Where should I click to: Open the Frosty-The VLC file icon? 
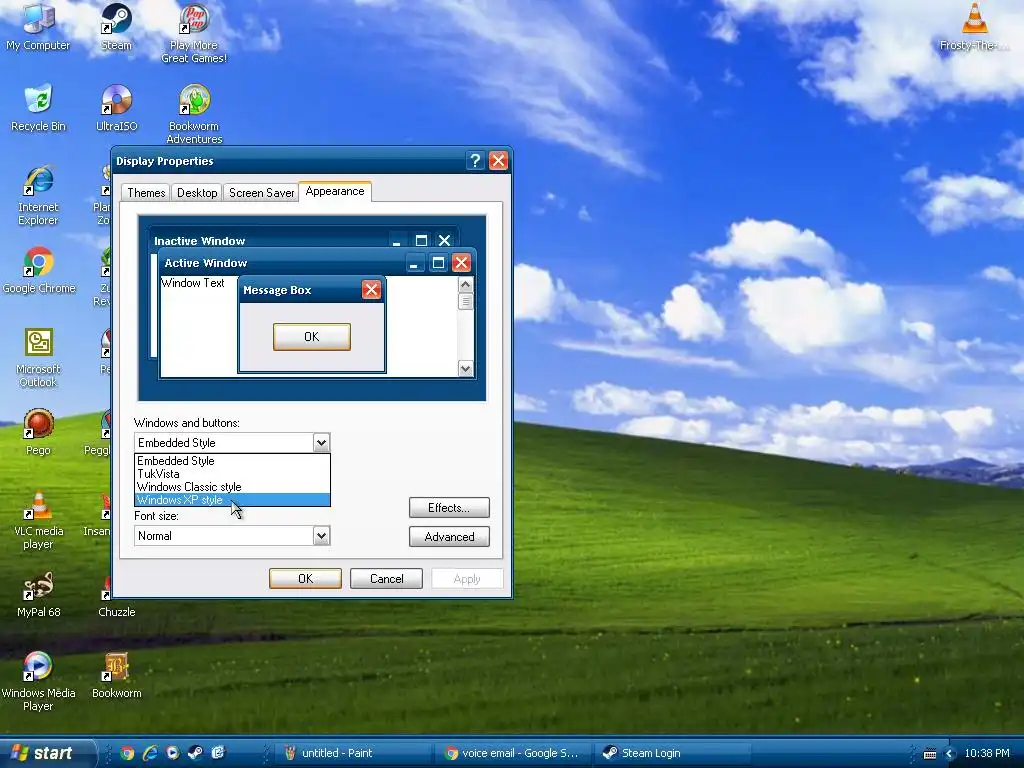point(974,26)
